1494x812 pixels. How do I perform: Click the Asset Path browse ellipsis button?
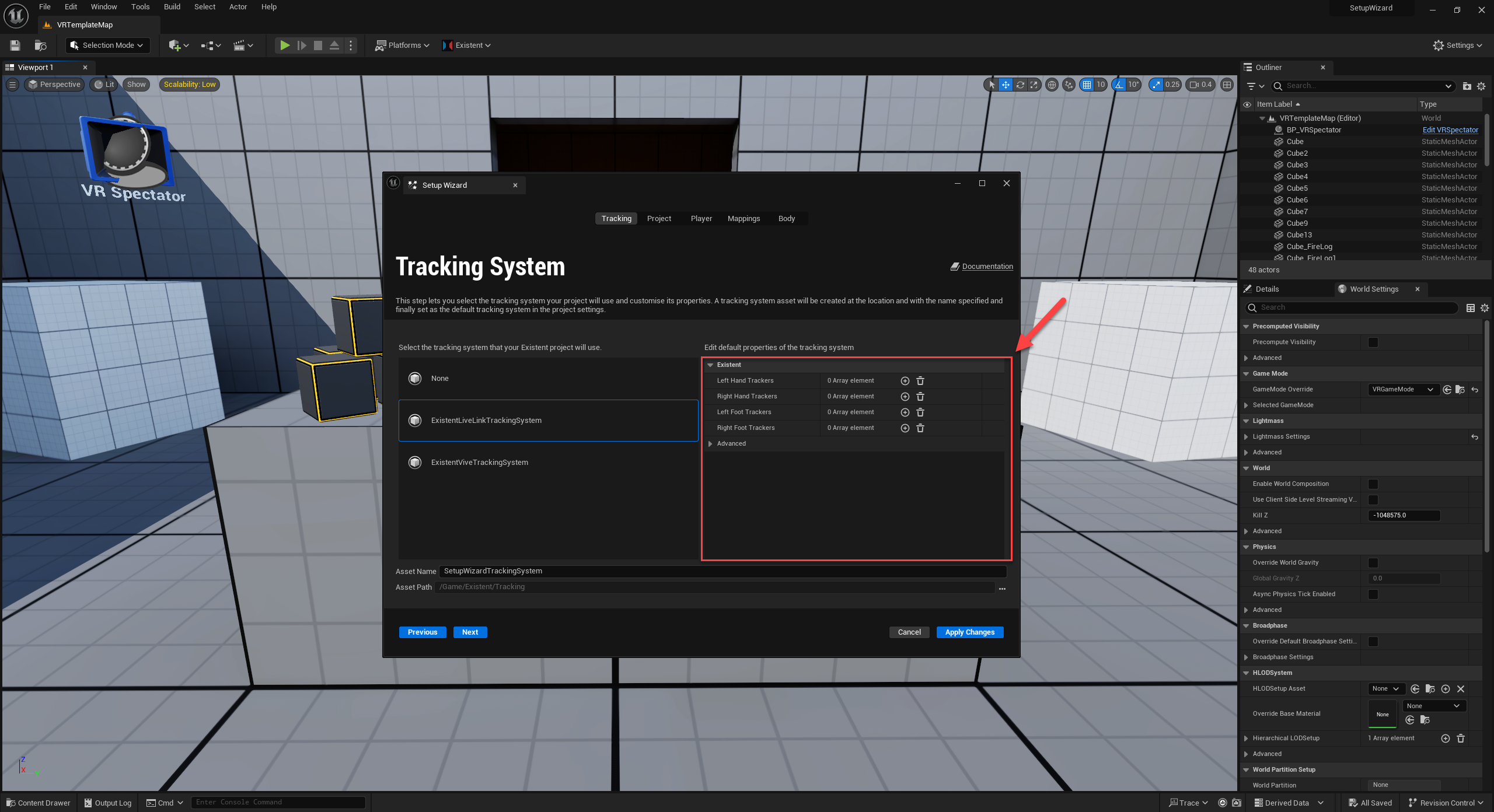click(1002, 589)
